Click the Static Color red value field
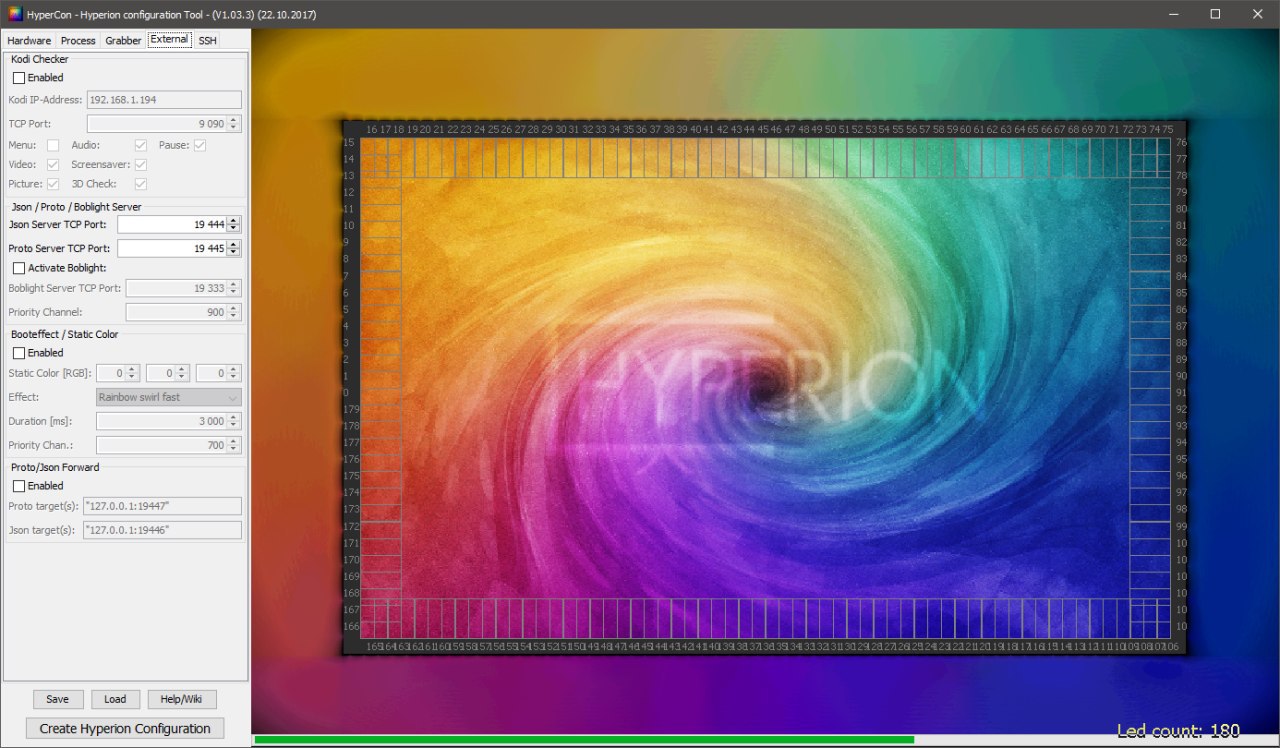 point(110,373)
